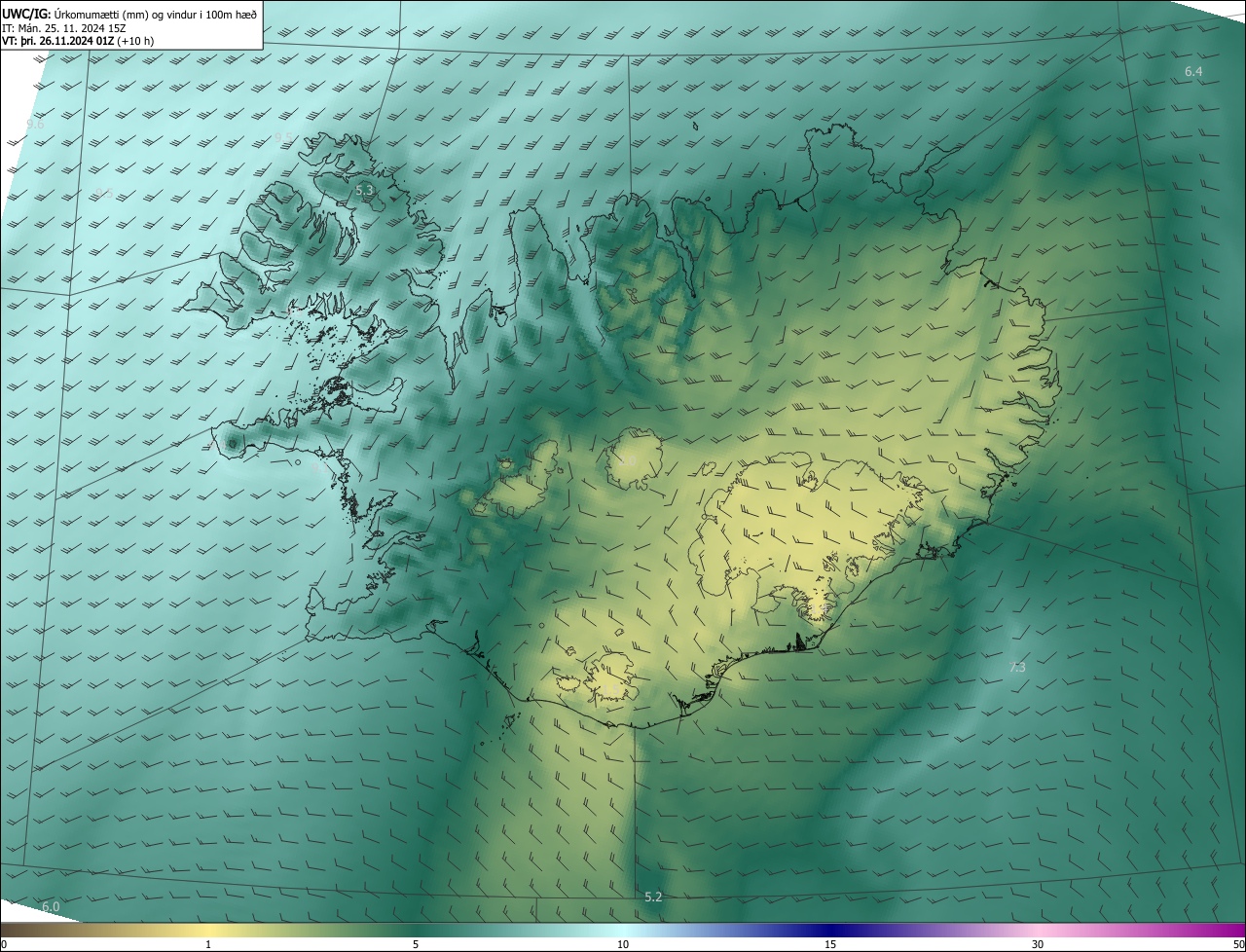
Task: Select the 6.0 value label
Action: pyautogui.click(x=51, y=906)
